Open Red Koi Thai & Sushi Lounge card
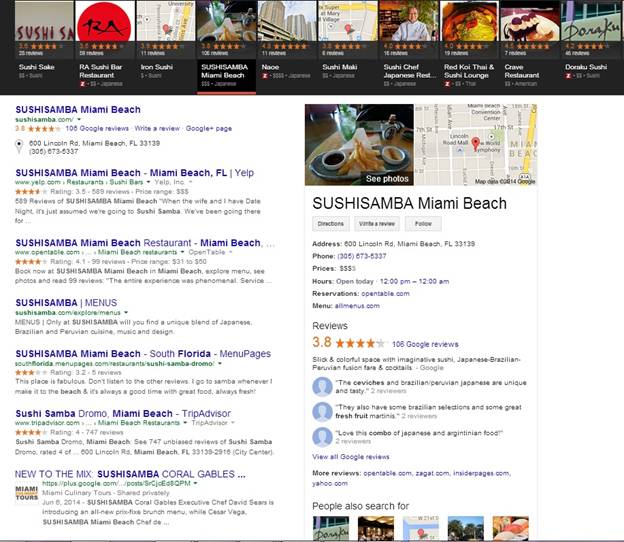 point(470,46)
